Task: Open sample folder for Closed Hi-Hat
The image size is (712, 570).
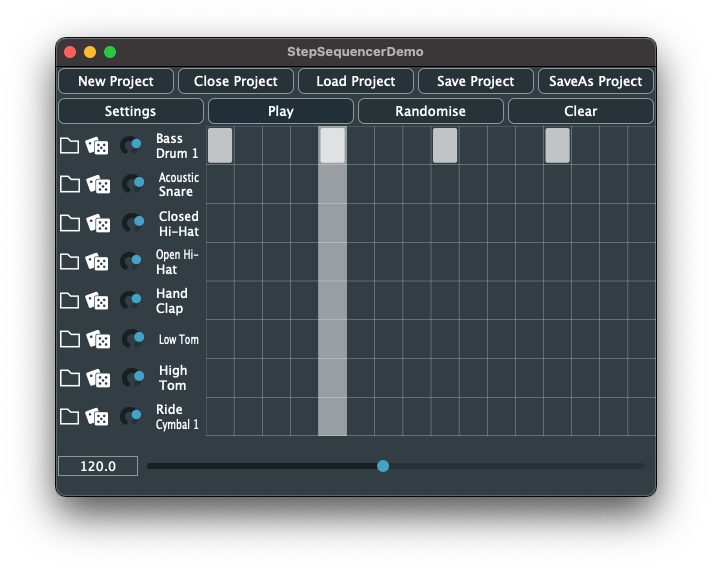Action: [x=69, y=223]
